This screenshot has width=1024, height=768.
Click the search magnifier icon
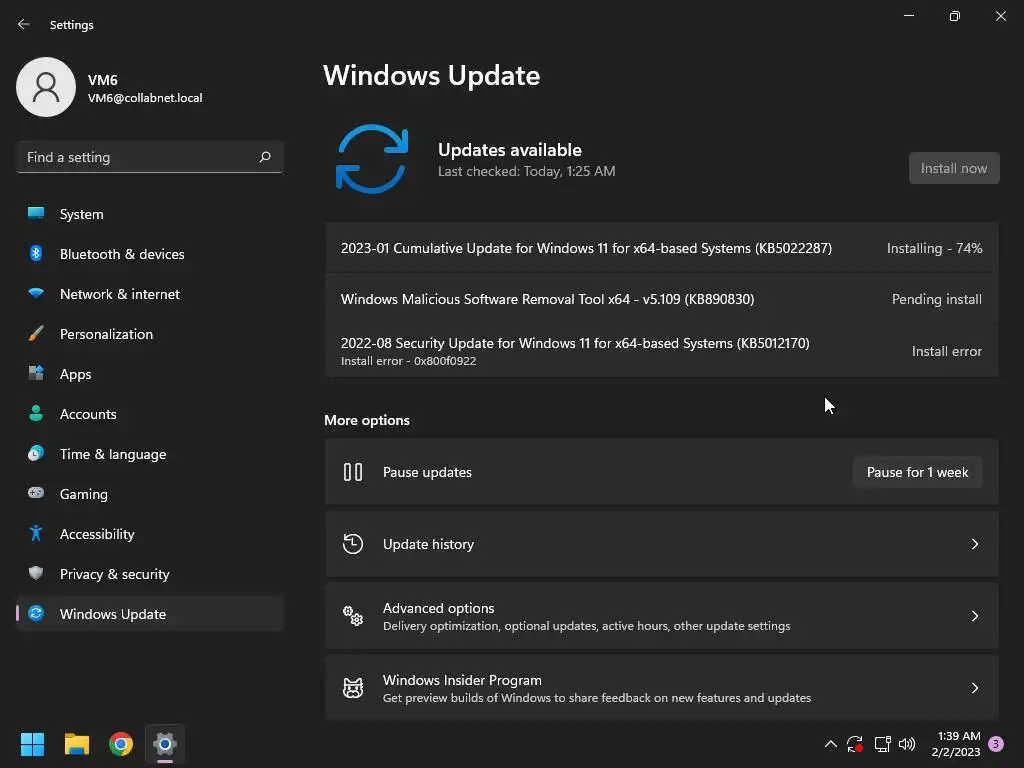(x=264, y=157)
